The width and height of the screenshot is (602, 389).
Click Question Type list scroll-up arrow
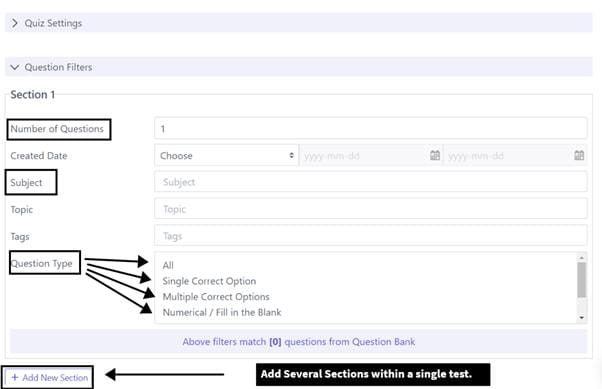coord(582,257)
